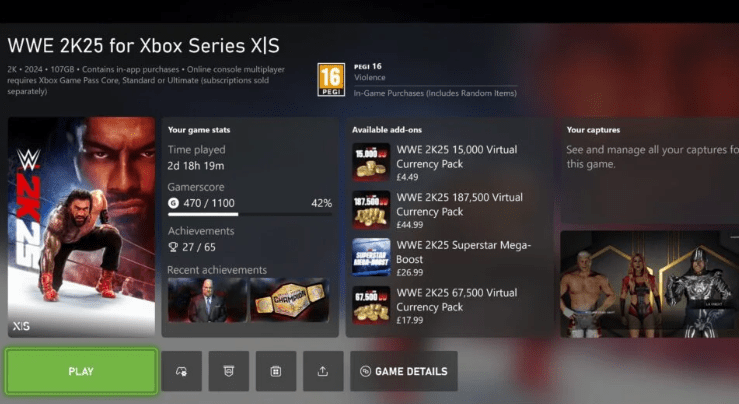Open the suited man achievement thumbnail
Image resolution: width=739 pixels, height=404 pixels.
(x=207, y=300)
